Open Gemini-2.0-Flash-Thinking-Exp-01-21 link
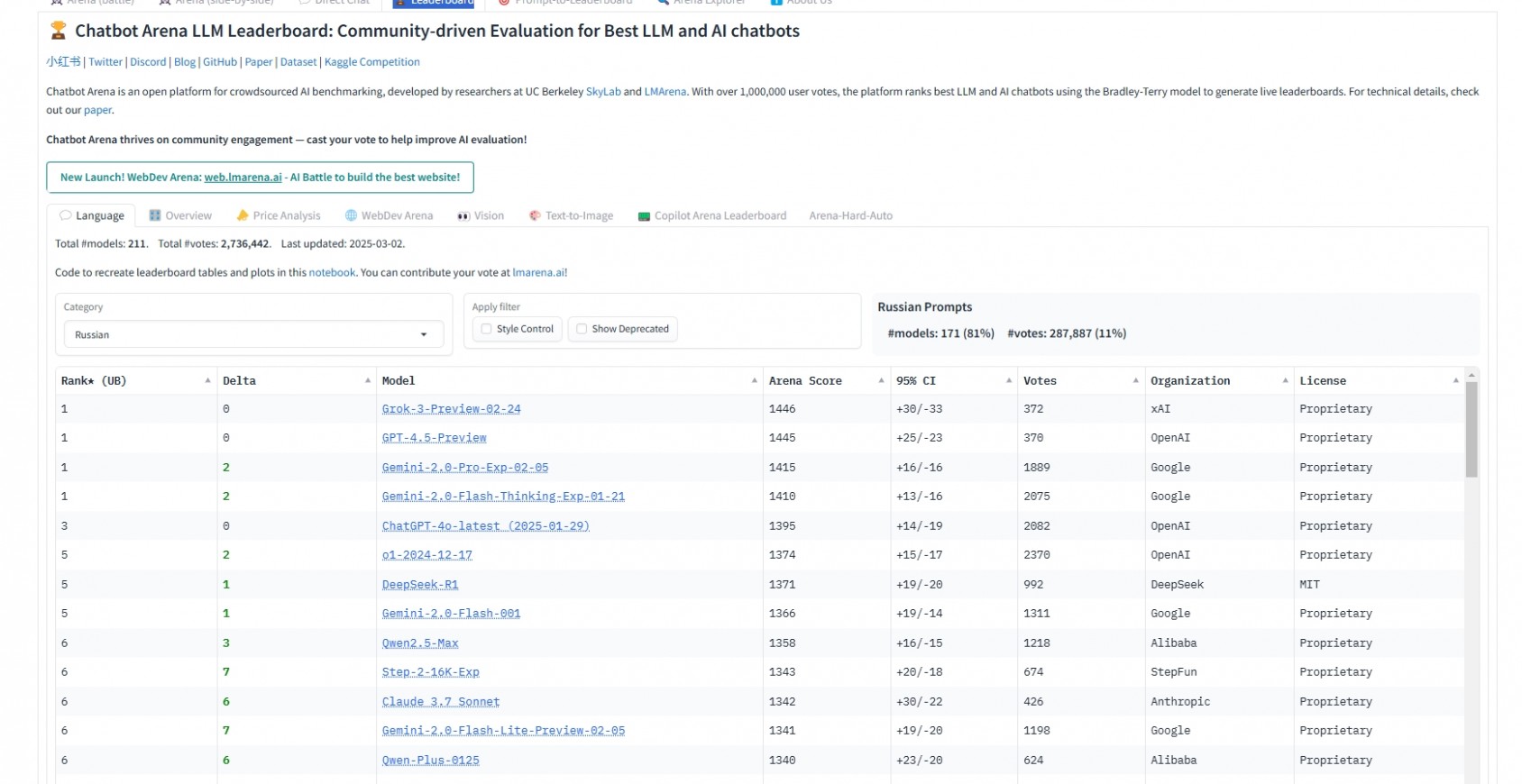 click(503, 497)
